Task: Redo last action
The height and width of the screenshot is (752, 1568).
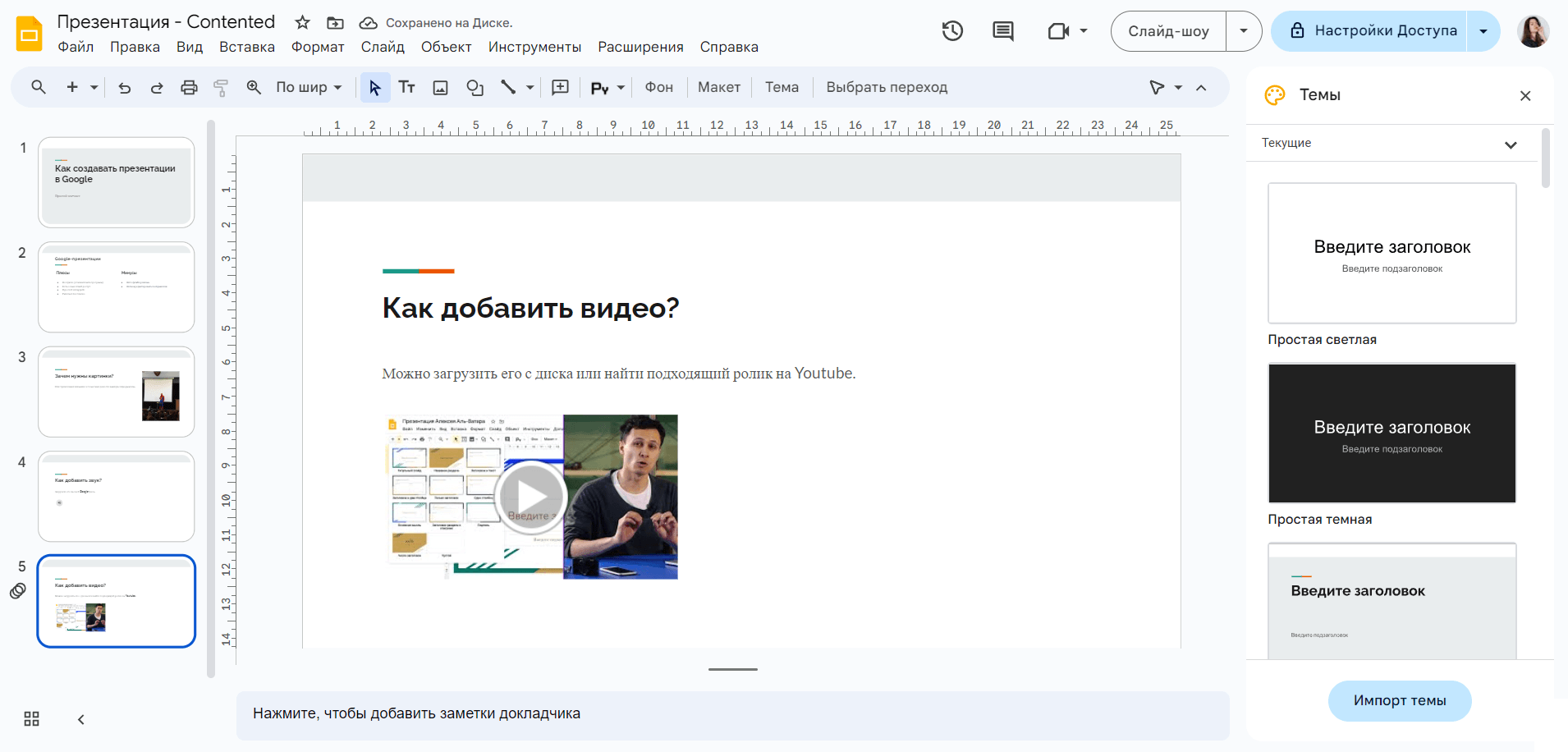Action: (x=157, y=87)
